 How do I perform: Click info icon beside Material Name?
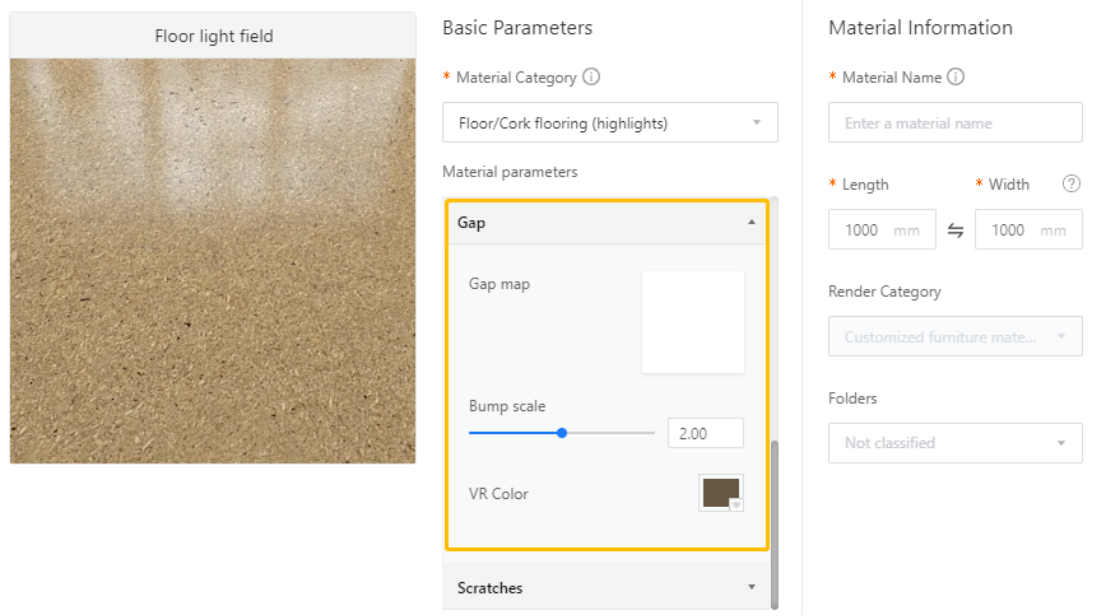[956, 77]
